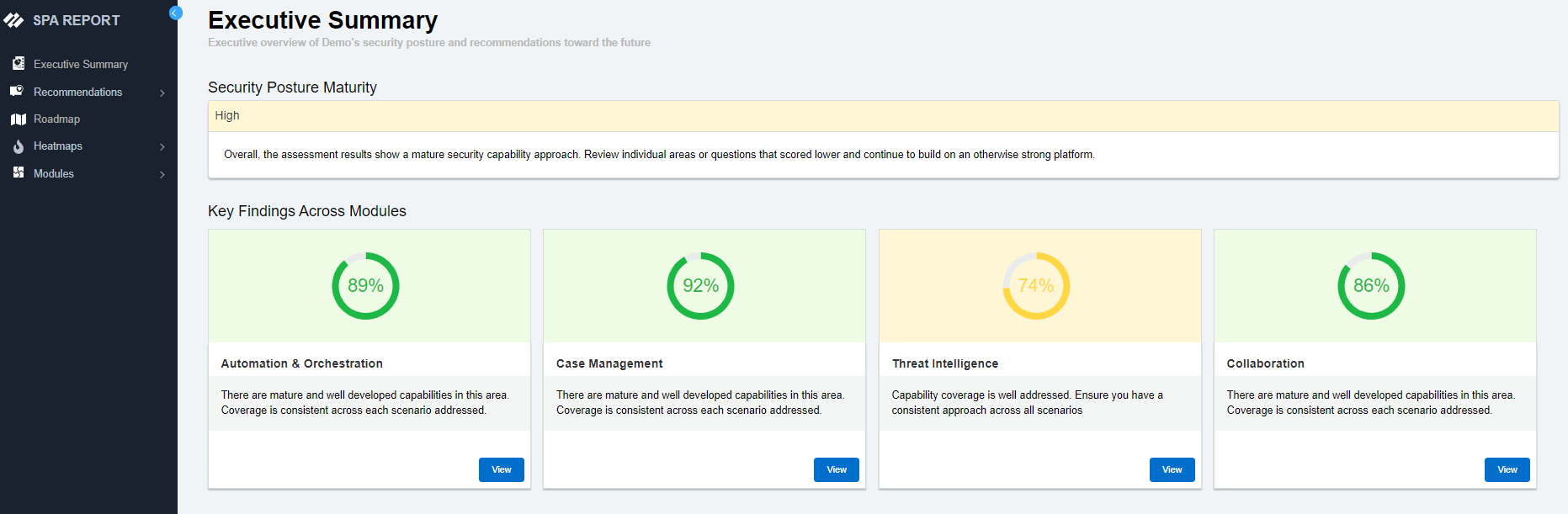Open the Executive Summary menu item
The image size is (1568, 514).
pos(81,65)
